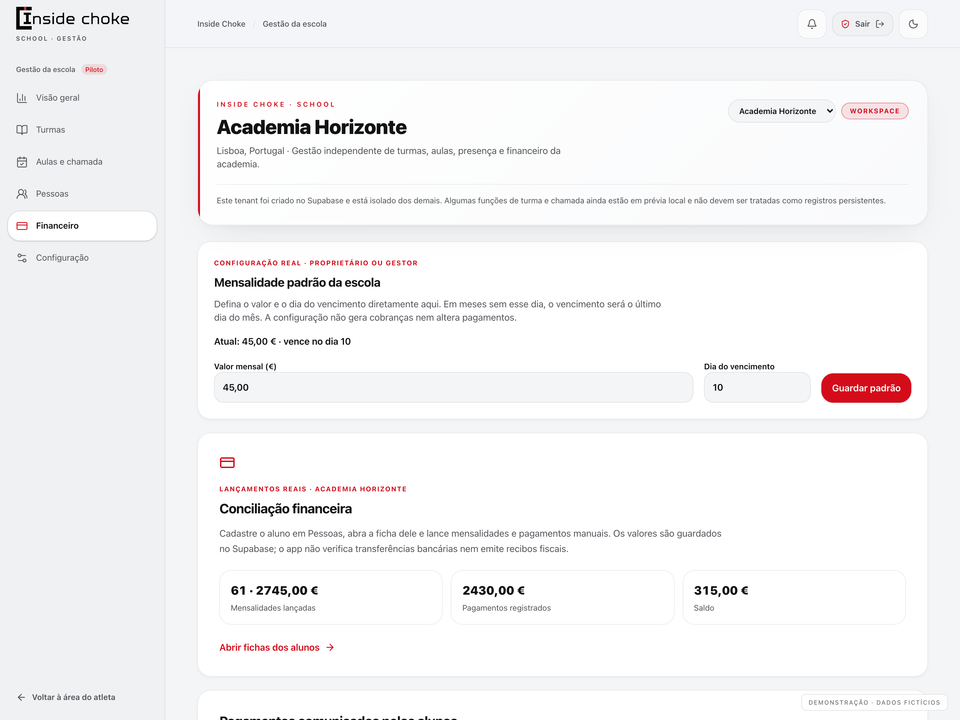960x720 pixels.
Task: Click the Mensalidades lançadas summary card
Action: 331,598
